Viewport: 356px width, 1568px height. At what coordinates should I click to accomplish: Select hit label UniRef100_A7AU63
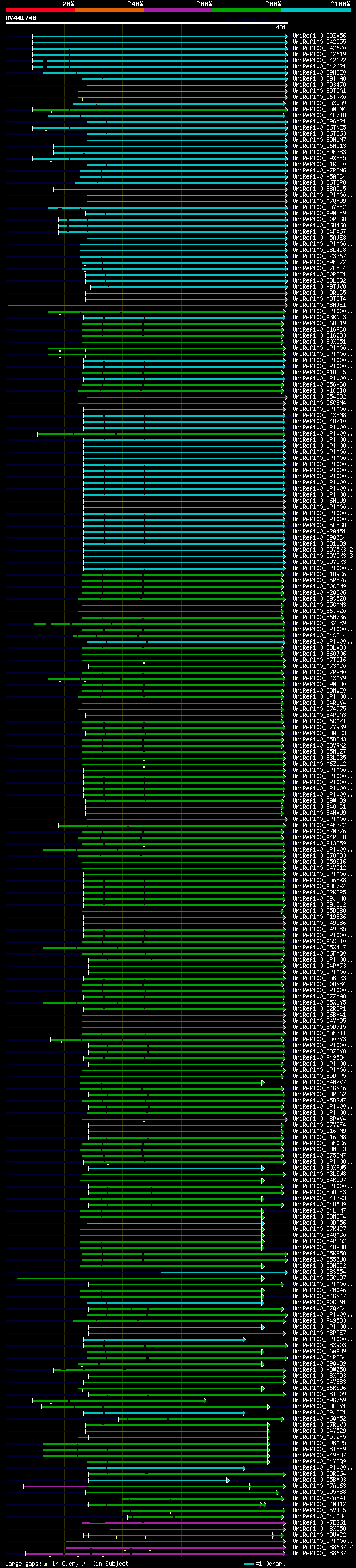pyautogui.click(x=319, y=1486)
